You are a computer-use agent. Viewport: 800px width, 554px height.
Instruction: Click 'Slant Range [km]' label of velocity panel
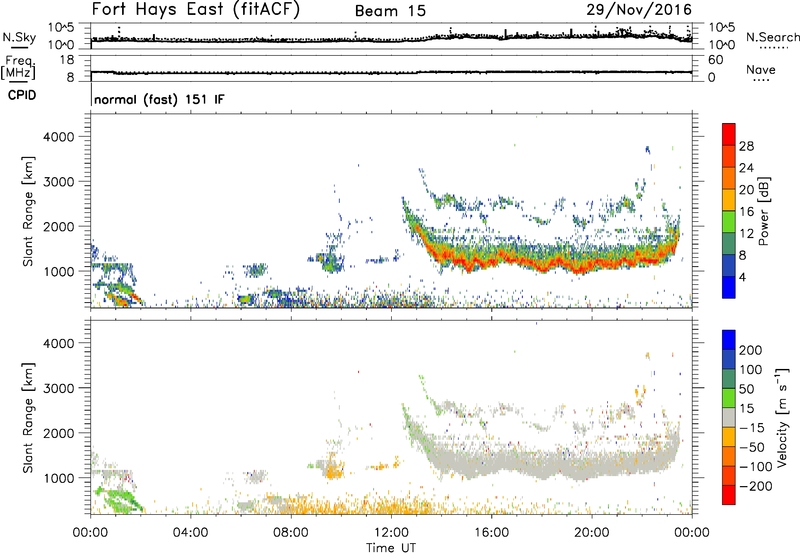[28, 418]
